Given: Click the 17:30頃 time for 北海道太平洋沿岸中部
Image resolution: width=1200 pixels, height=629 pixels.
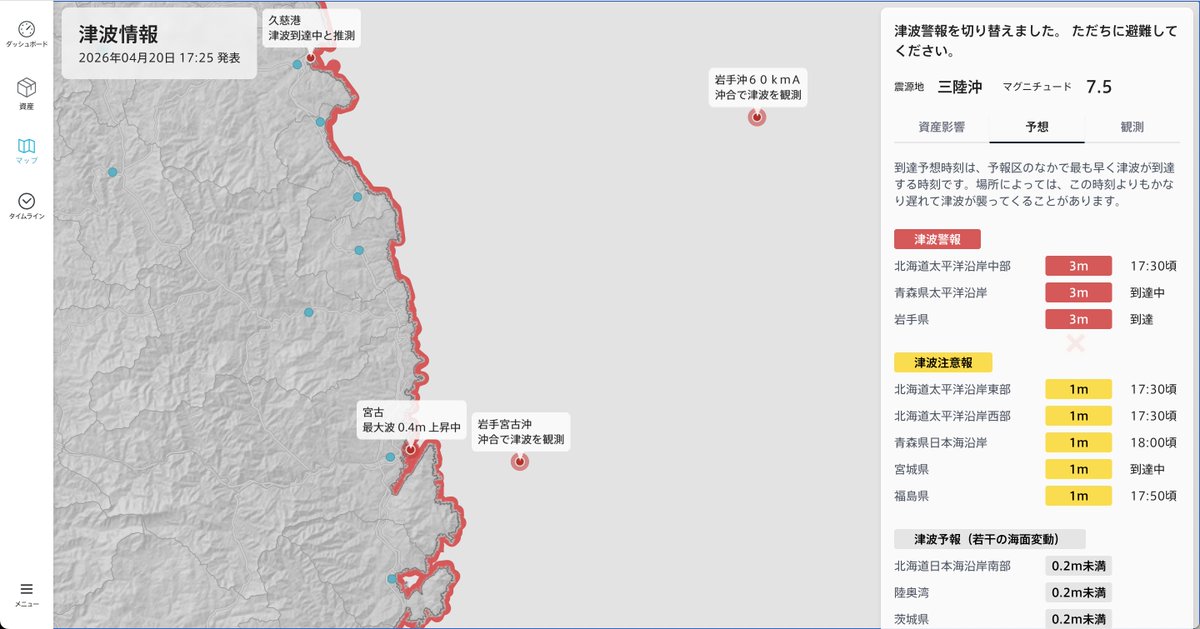Looking at the screenshot, I should [x=1153, y=266].
